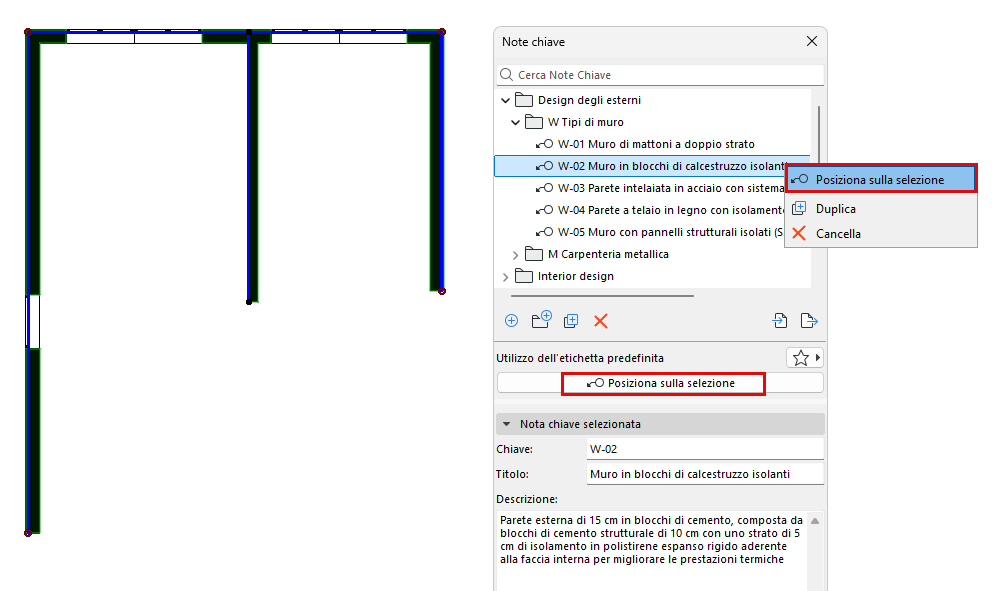Image resolution: width=995 pixels, height=591 pixels.
Task: Click the top-right window in the plan
Action: (339, 37)
